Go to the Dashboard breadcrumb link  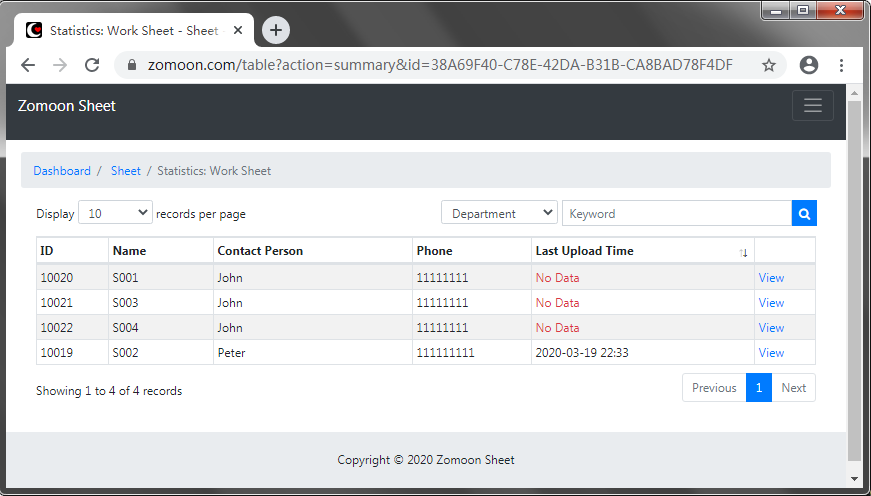62,171
